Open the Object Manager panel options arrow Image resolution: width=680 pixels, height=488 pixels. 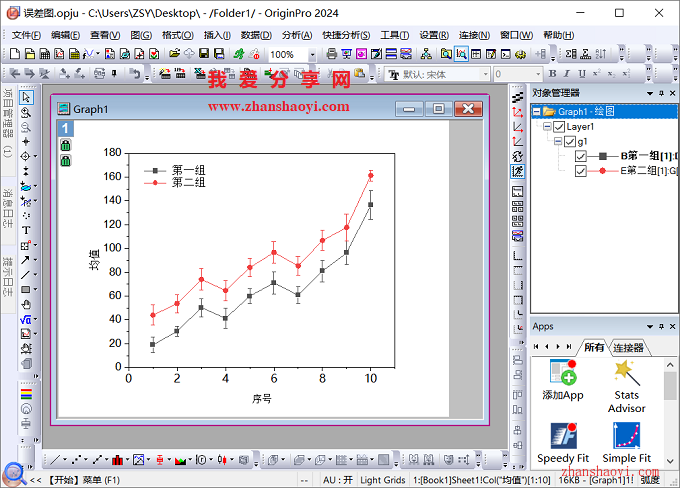click(650, 93)
